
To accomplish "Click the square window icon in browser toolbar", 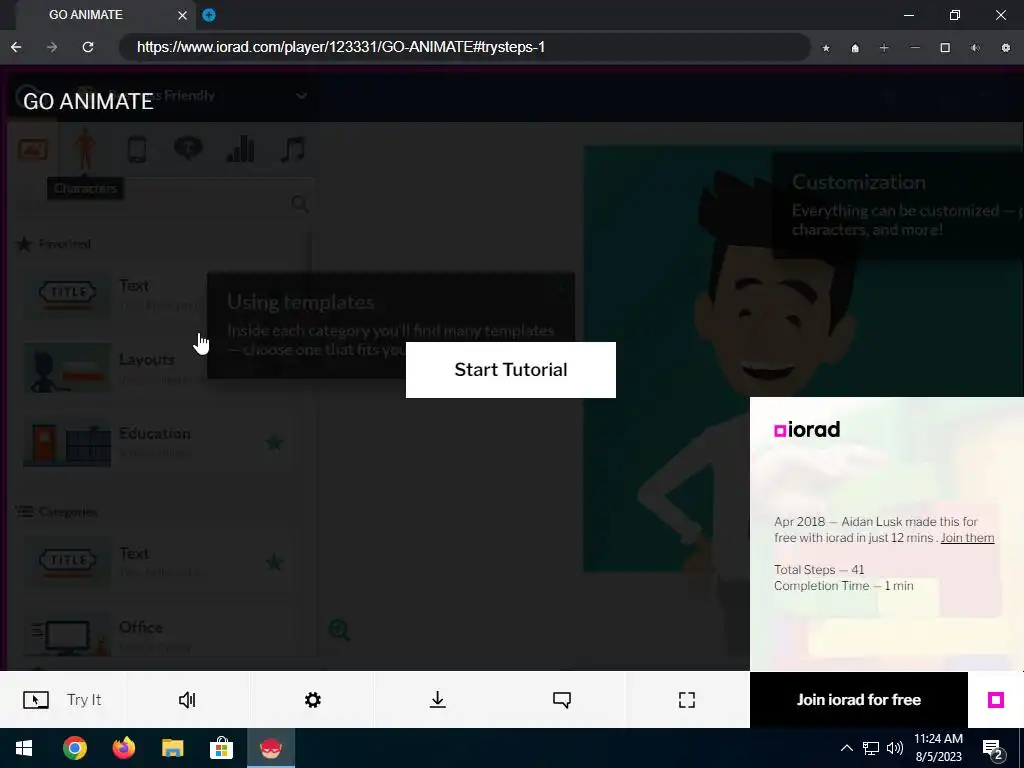I will (x=945, y=48).
